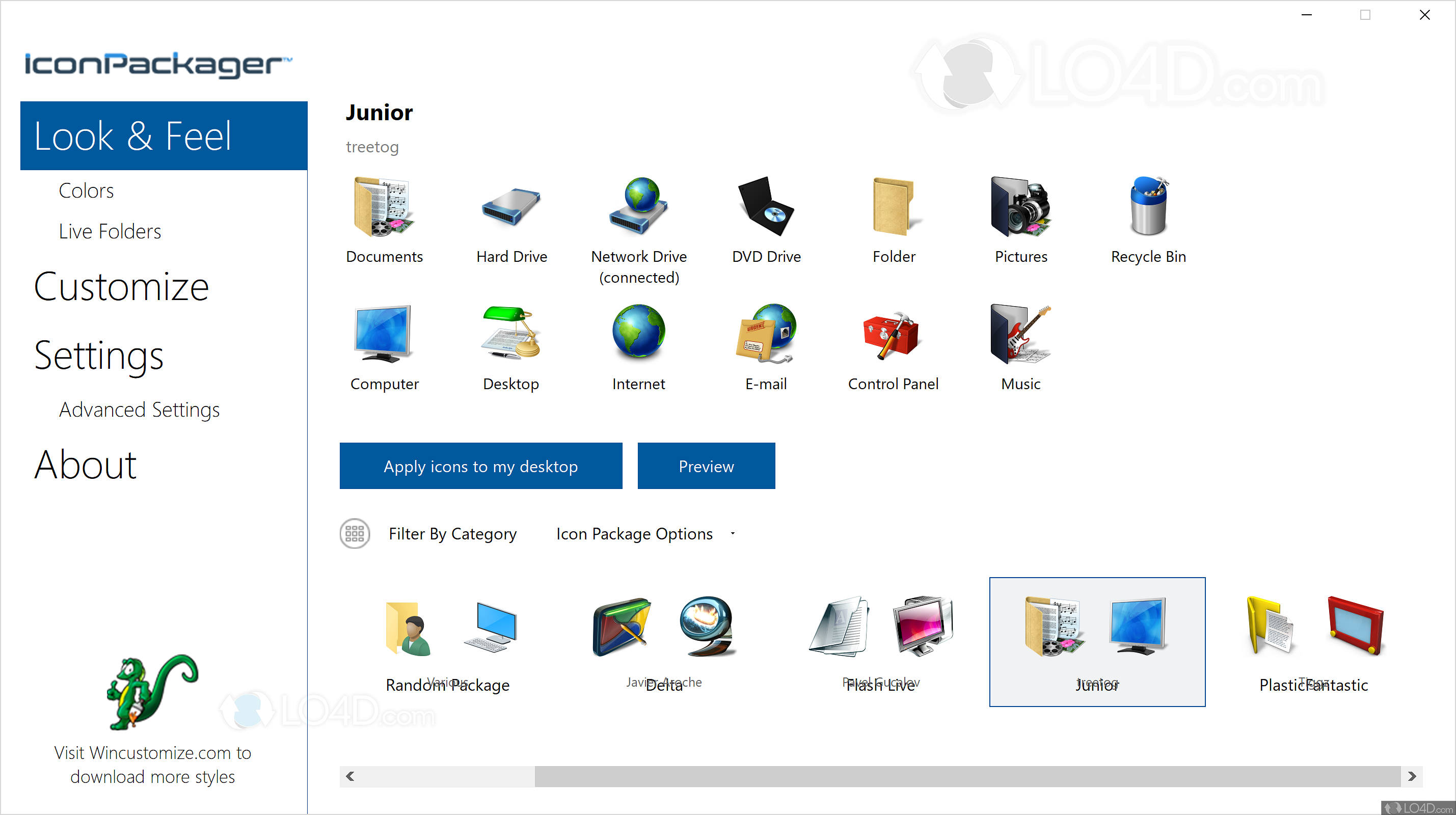This screenshot has height=815, width=1456.
Task: Click the Preview button
Action: click(x=706, y=466)
